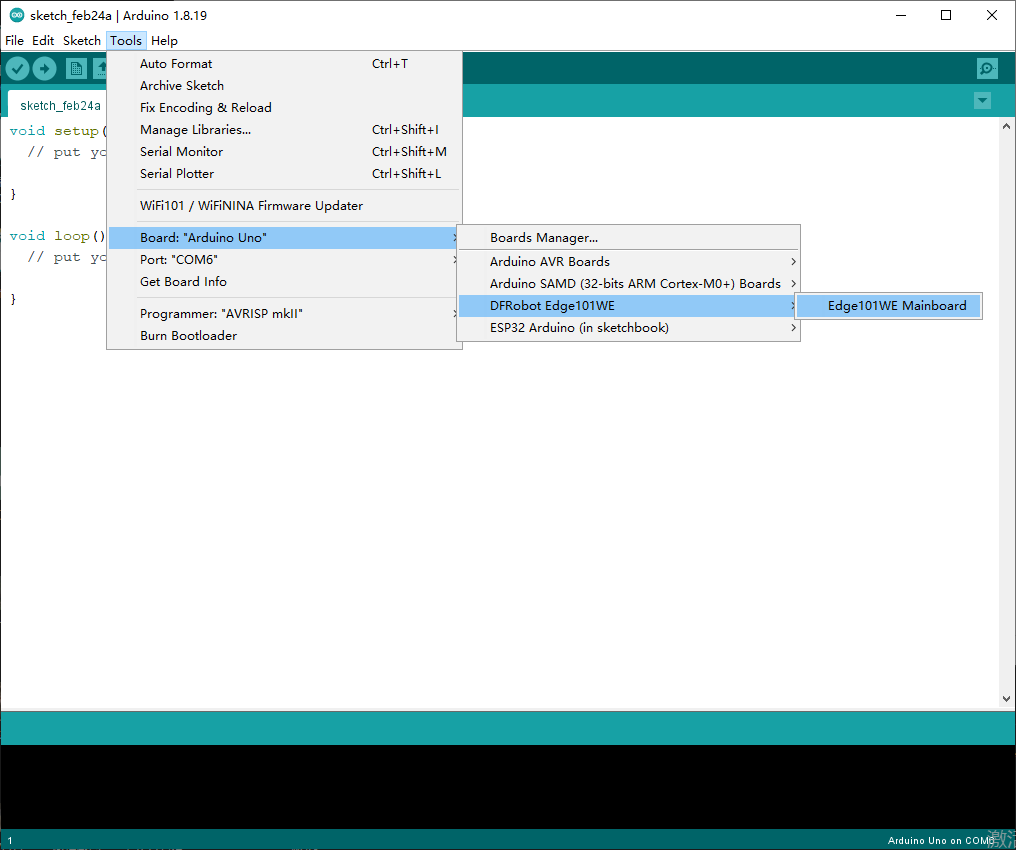Maximize the Arduino window
The width and height of the screenshot is (1016, 850).
click(x=946, y=15)
